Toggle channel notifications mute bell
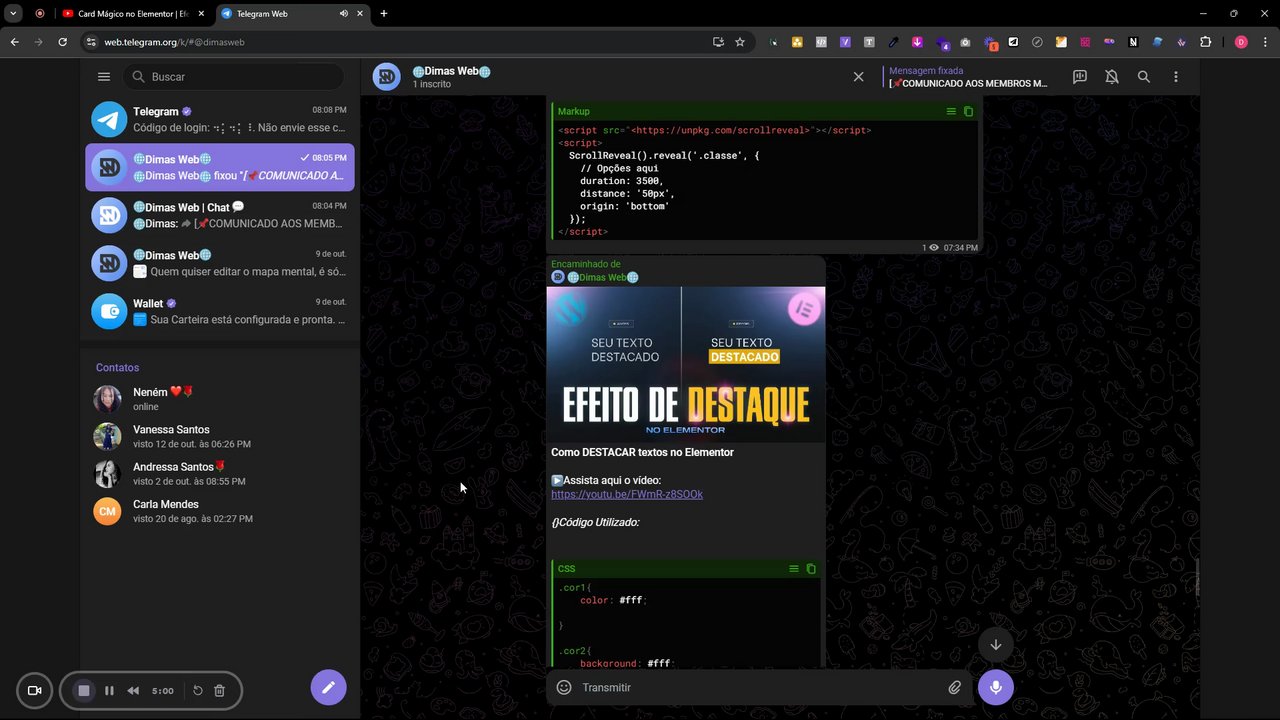 [x=1112, y=77]
